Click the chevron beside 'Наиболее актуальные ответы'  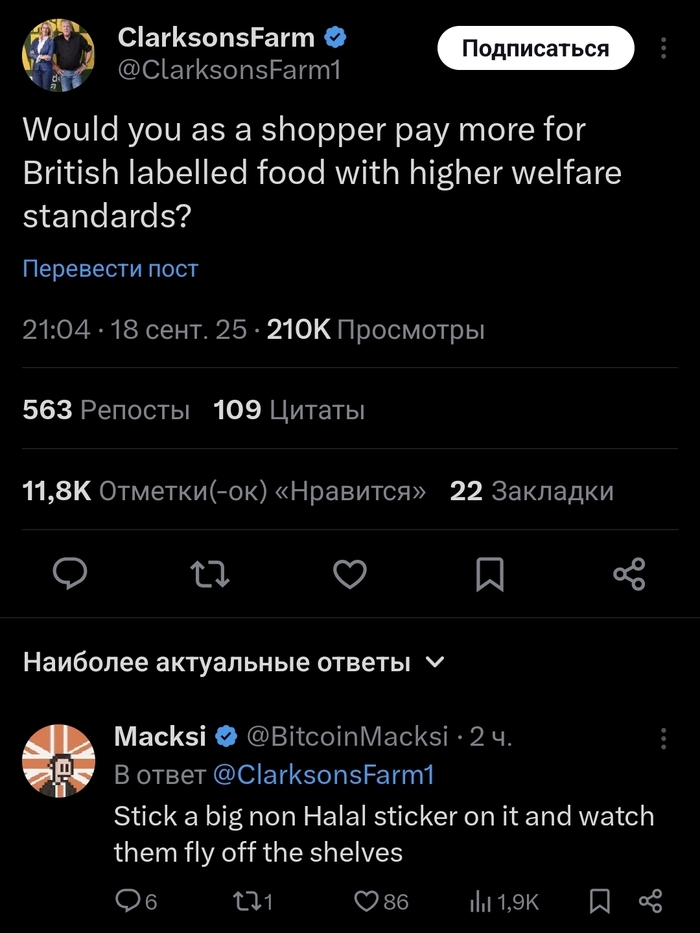437,662
